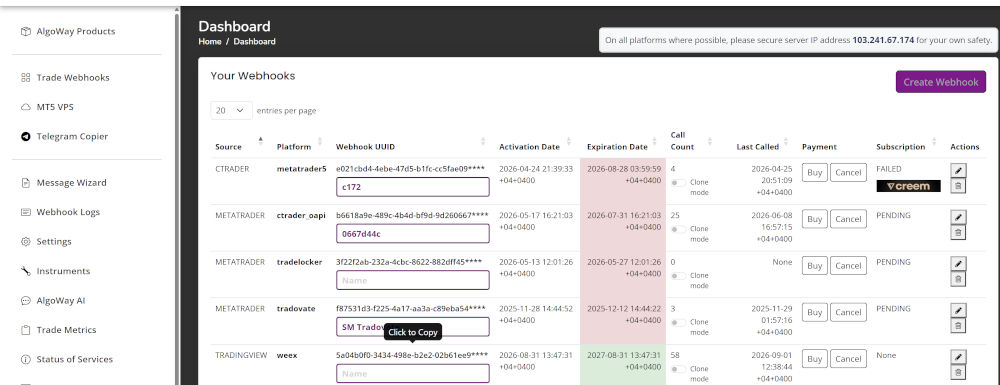Delete the tradovate webhook with trash icon

[957, 325]
